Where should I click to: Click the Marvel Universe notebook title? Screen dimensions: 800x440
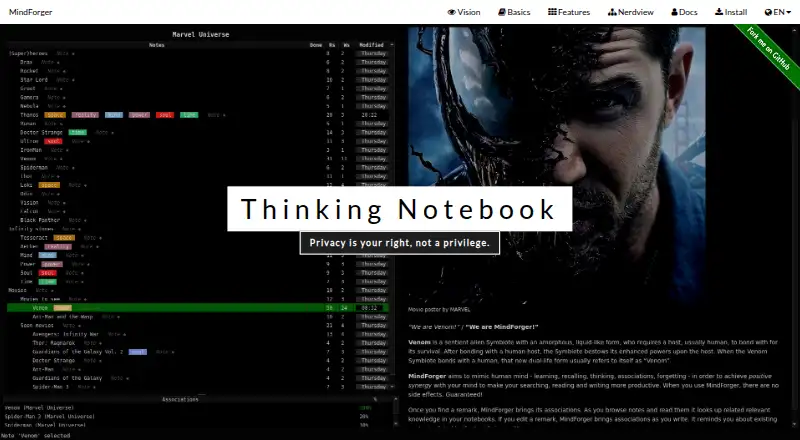201,35
